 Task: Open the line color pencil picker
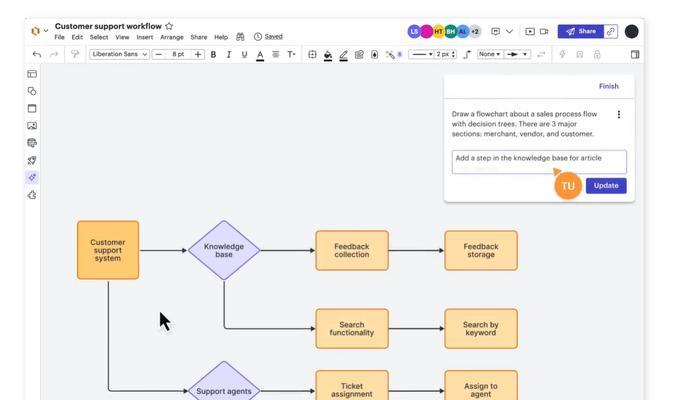pos(343,55)
